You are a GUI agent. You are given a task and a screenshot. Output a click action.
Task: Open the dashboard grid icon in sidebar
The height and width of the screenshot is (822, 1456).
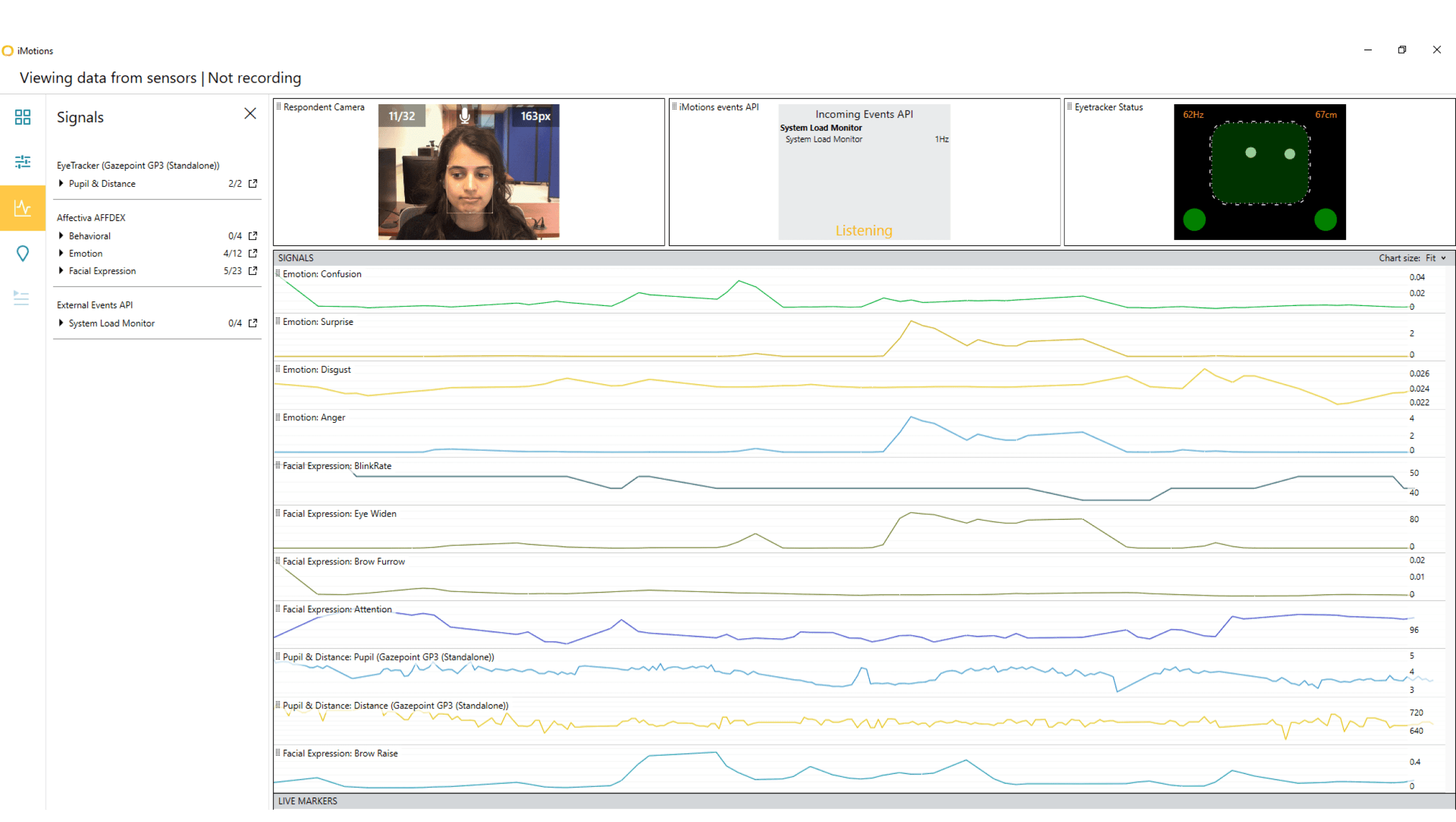22,117
